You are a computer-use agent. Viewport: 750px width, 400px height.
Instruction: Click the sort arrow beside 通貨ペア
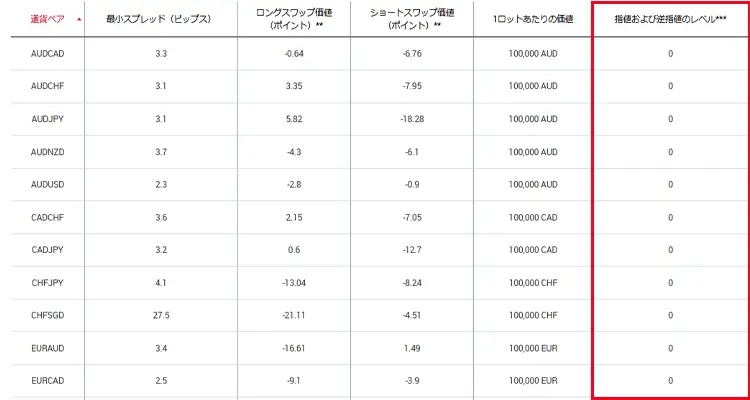click(78, 20)
